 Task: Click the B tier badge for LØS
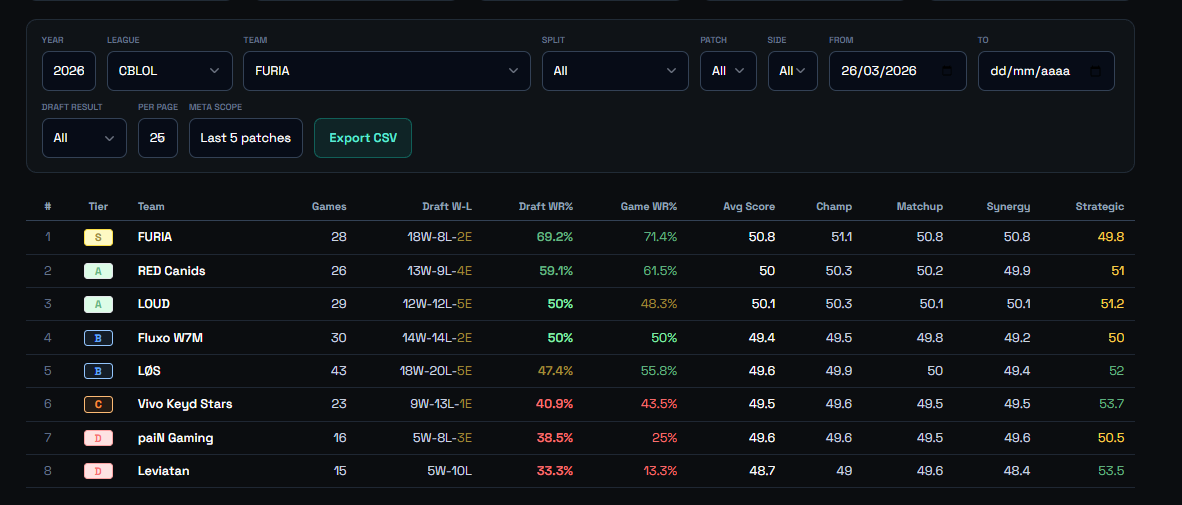(98, 371)
